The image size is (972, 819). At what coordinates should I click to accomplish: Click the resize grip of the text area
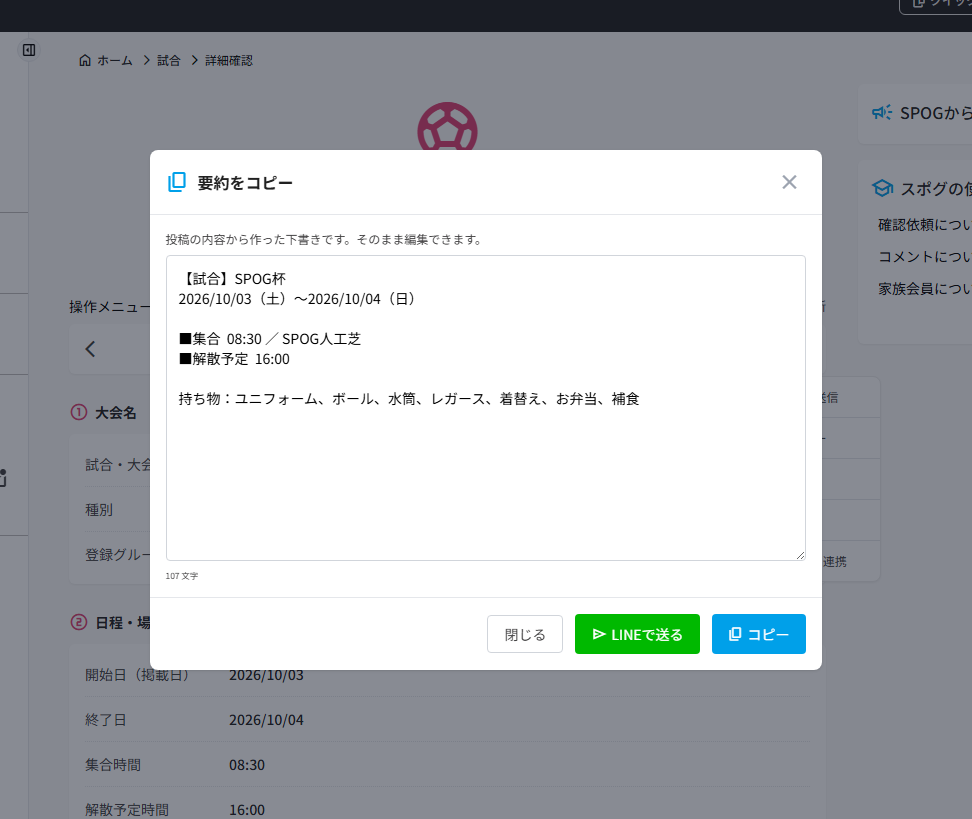click(800, 555)
